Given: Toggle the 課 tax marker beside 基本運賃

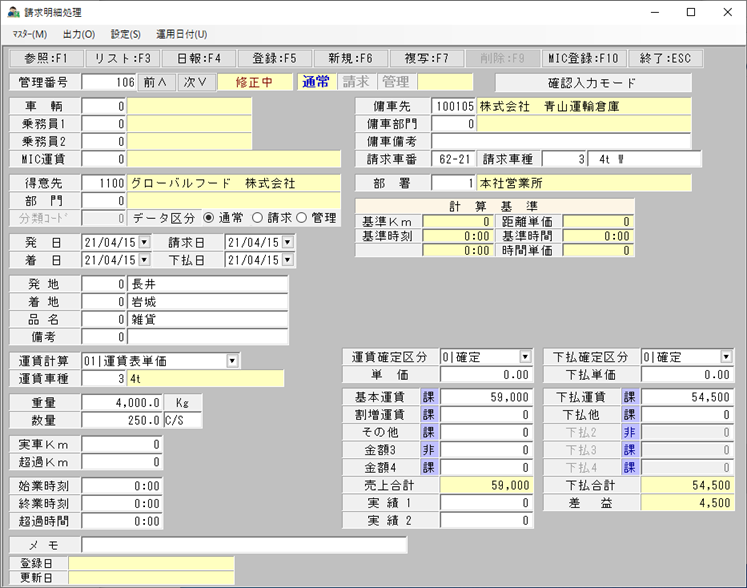Looking at the screenshot, I should [430, 397].
